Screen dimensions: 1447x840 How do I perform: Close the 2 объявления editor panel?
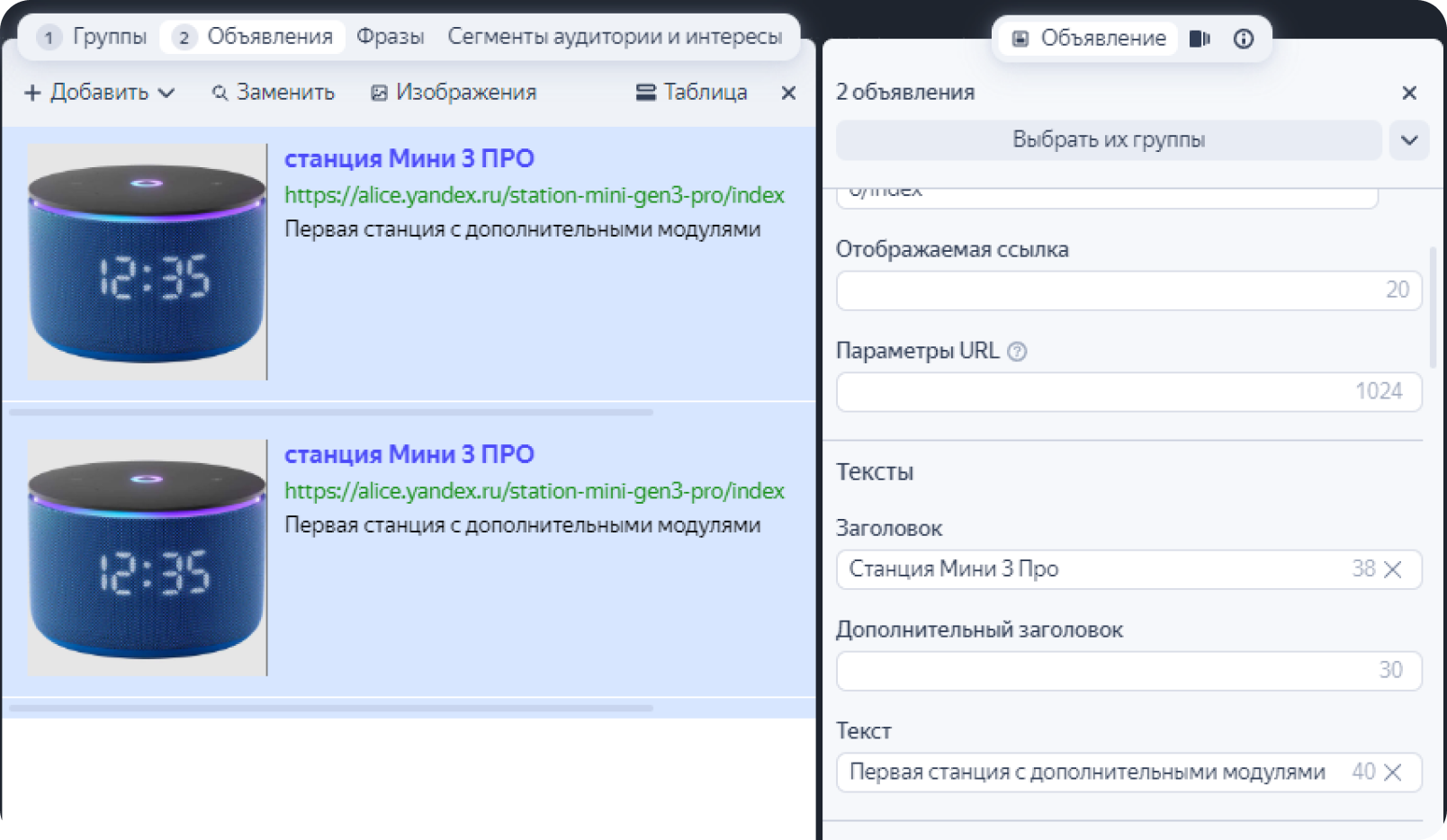pos(1409,93)
